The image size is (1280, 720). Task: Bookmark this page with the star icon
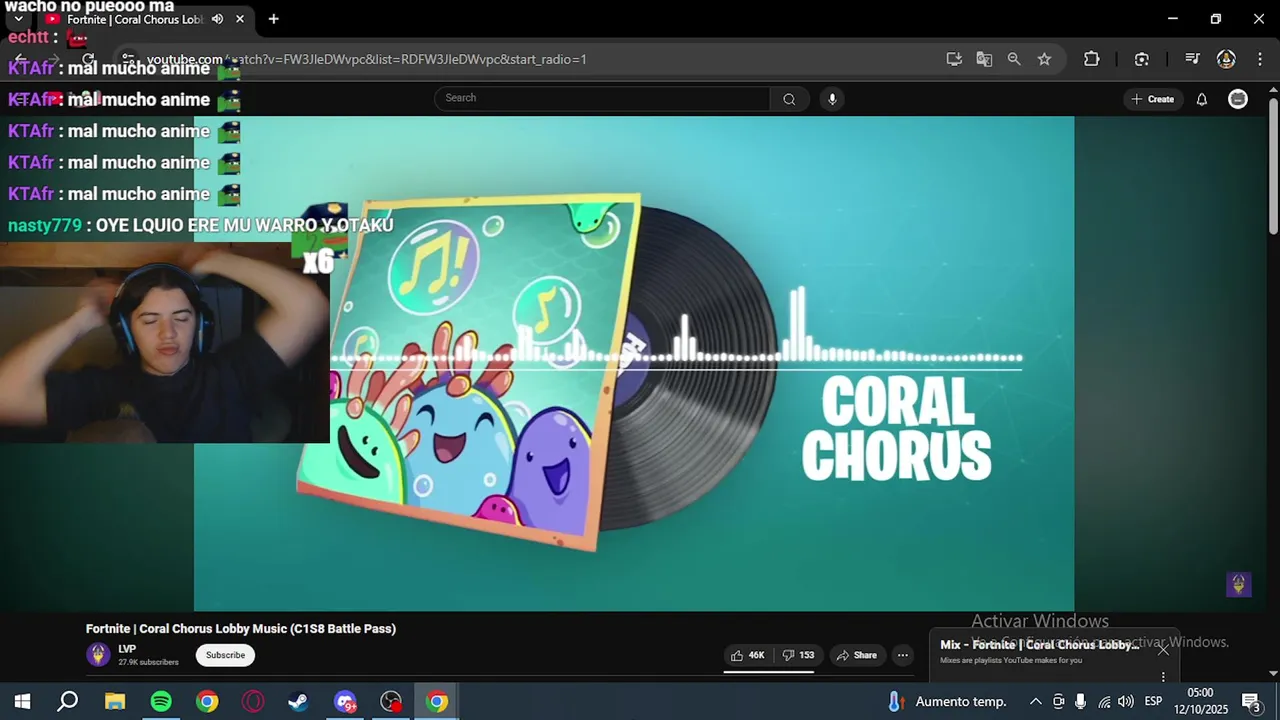tap(1044, 59)
